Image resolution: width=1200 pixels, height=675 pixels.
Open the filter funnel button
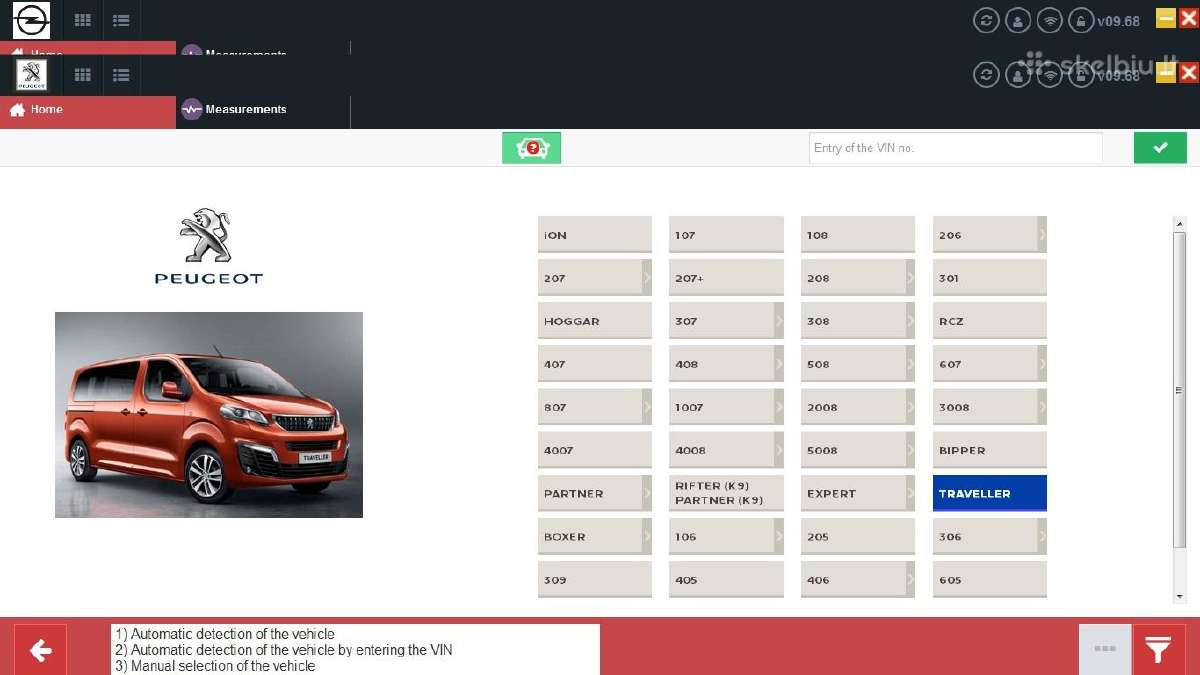pyautogui.click(x=1158, y=651)
